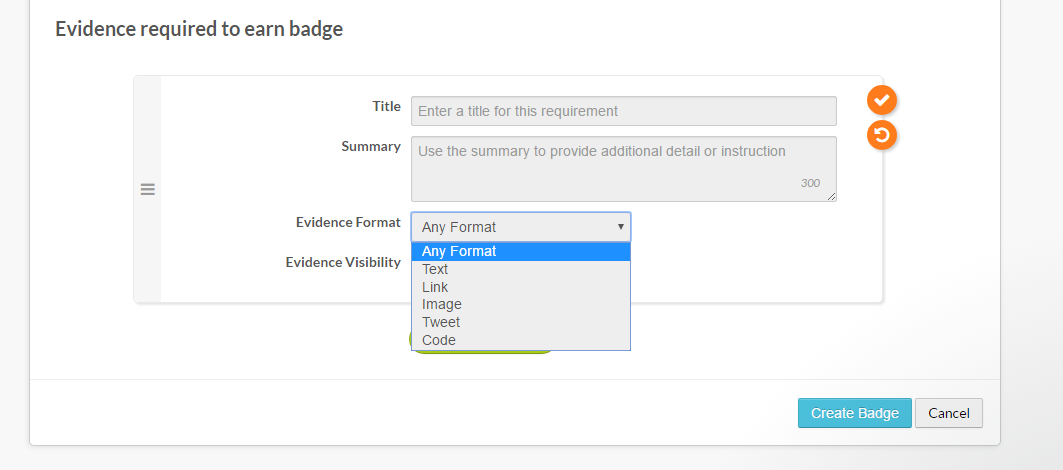Image resolution: width=1063 pixels, height=470 pixels.
Task: Click the requirement drag handle icon
Action: tap(147, 189)
